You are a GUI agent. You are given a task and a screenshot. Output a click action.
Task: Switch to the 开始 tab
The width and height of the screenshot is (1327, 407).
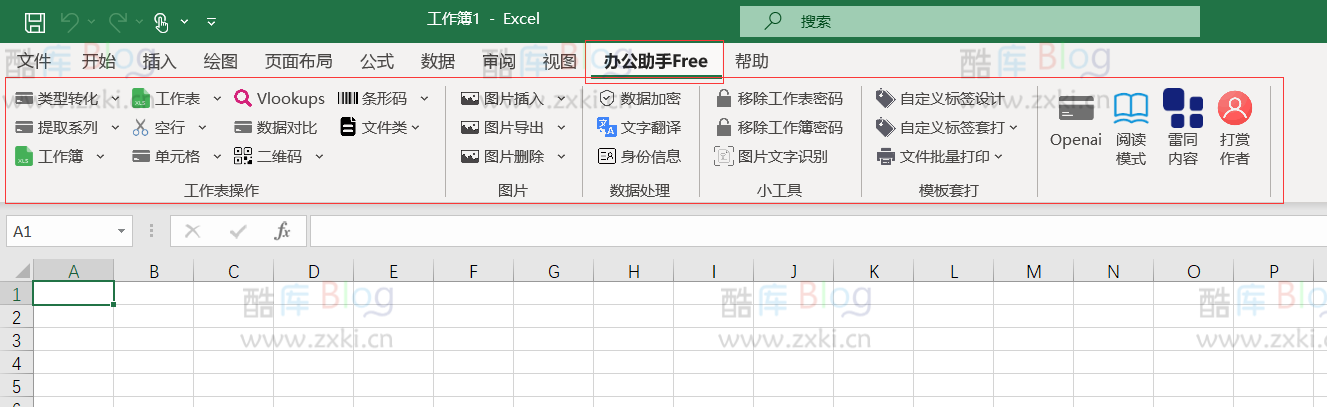click(99, 61)
